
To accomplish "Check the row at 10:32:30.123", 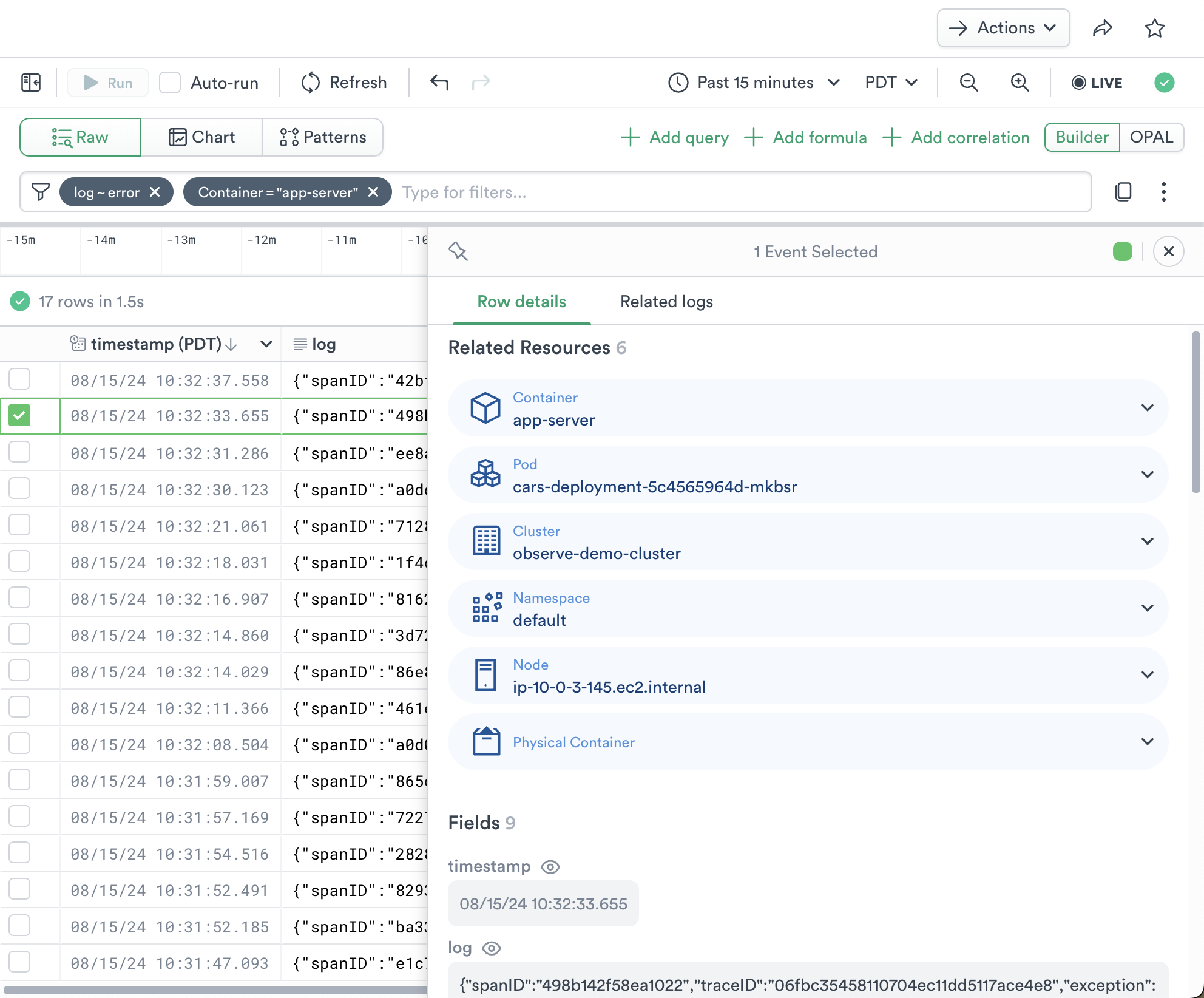I will 19,489.
